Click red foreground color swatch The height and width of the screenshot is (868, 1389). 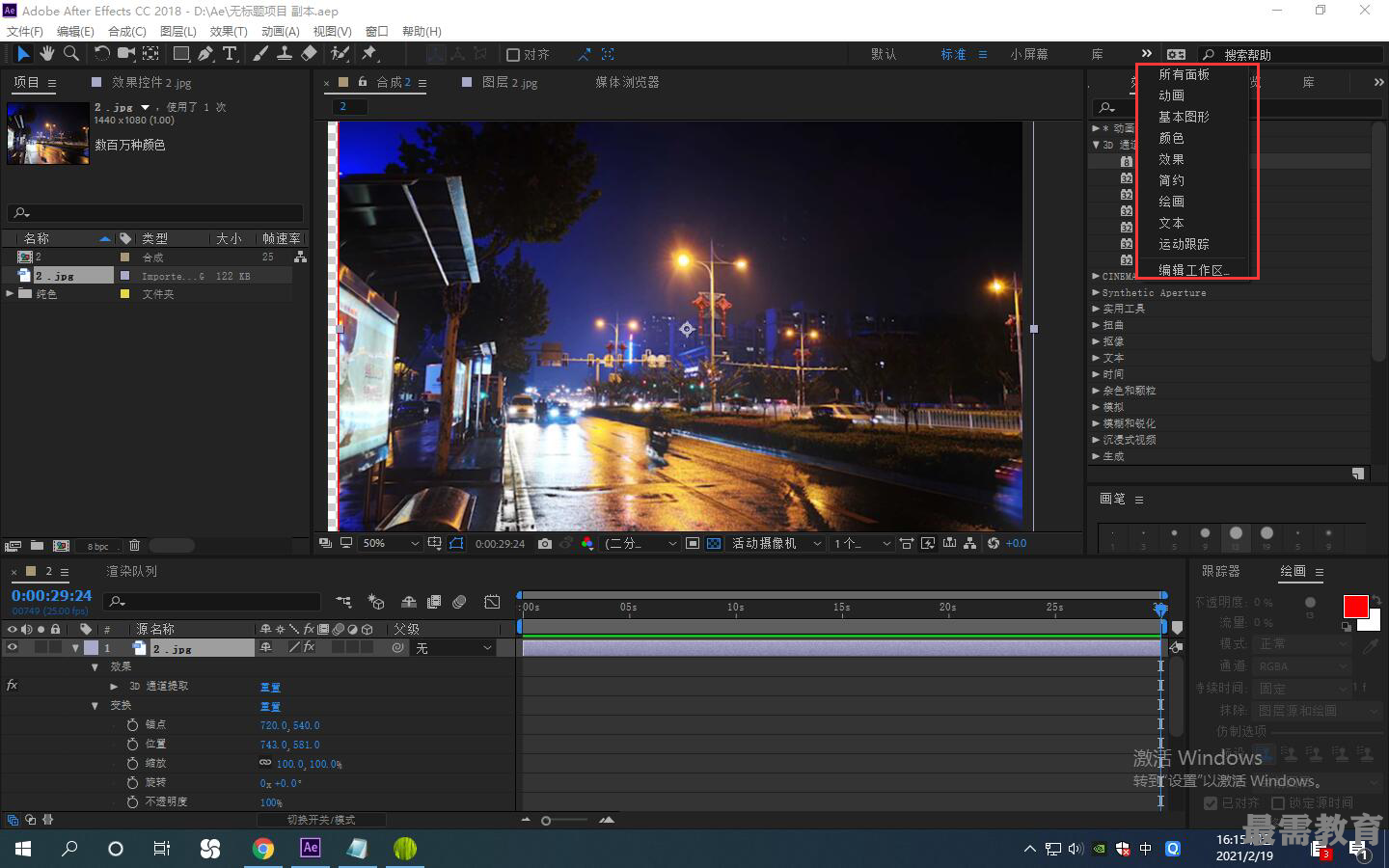click(x=1355, y=607)
